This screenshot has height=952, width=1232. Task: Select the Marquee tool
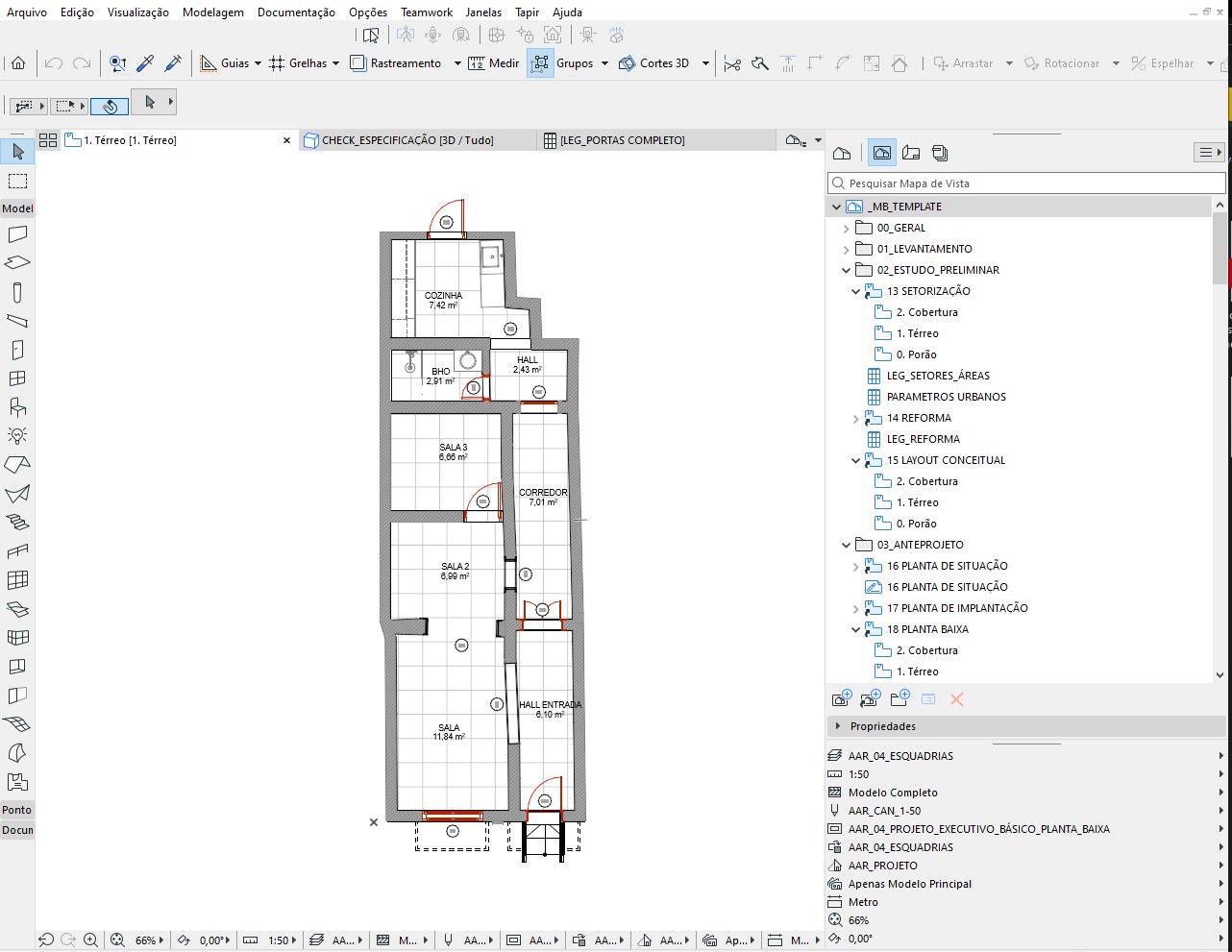(17, 181)
